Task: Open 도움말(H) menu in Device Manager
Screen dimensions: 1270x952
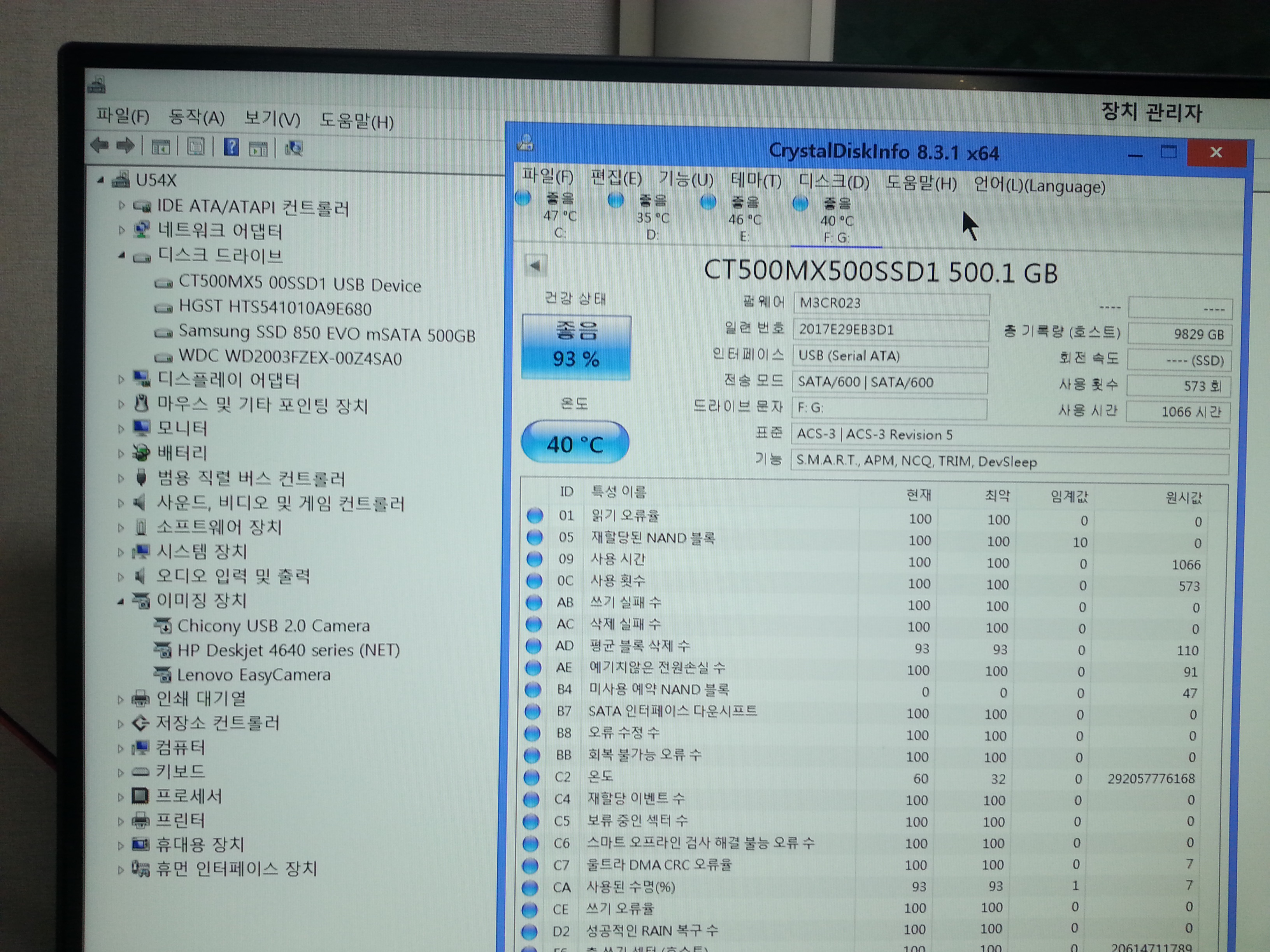Action: pyautogui.click(x=356, y=121)
